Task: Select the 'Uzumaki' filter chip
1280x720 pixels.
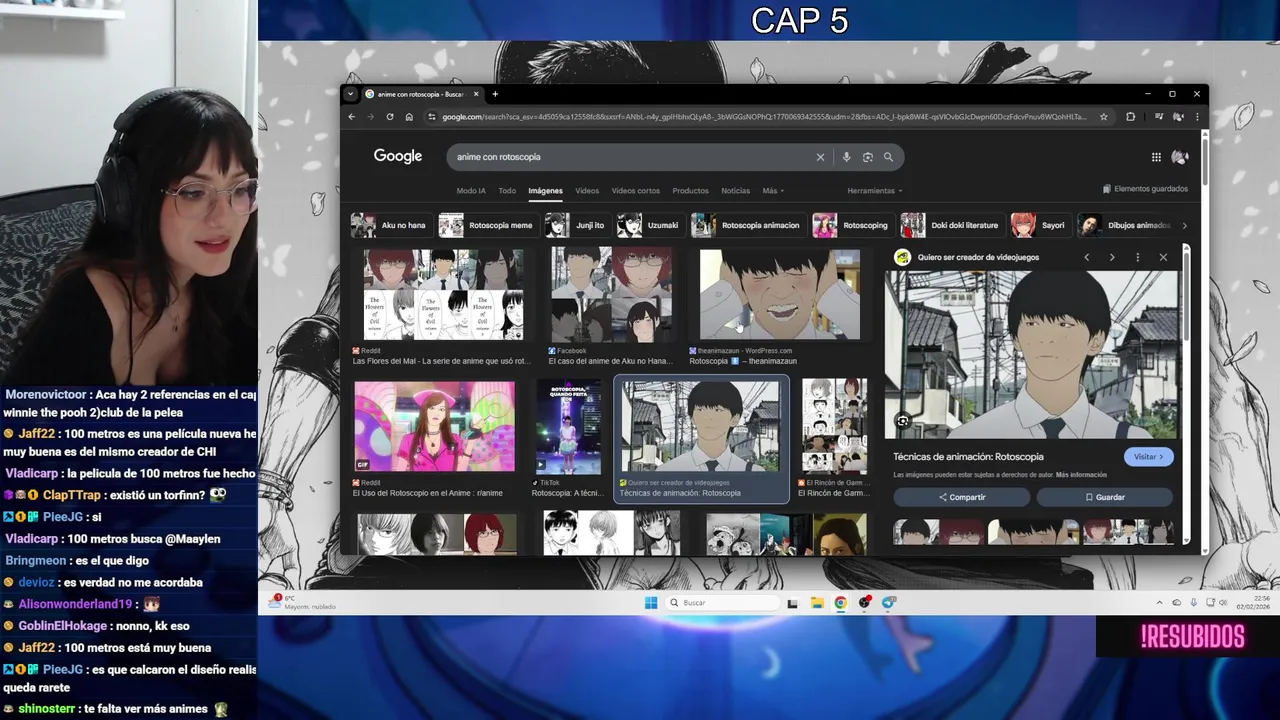Action: [650, 225]
